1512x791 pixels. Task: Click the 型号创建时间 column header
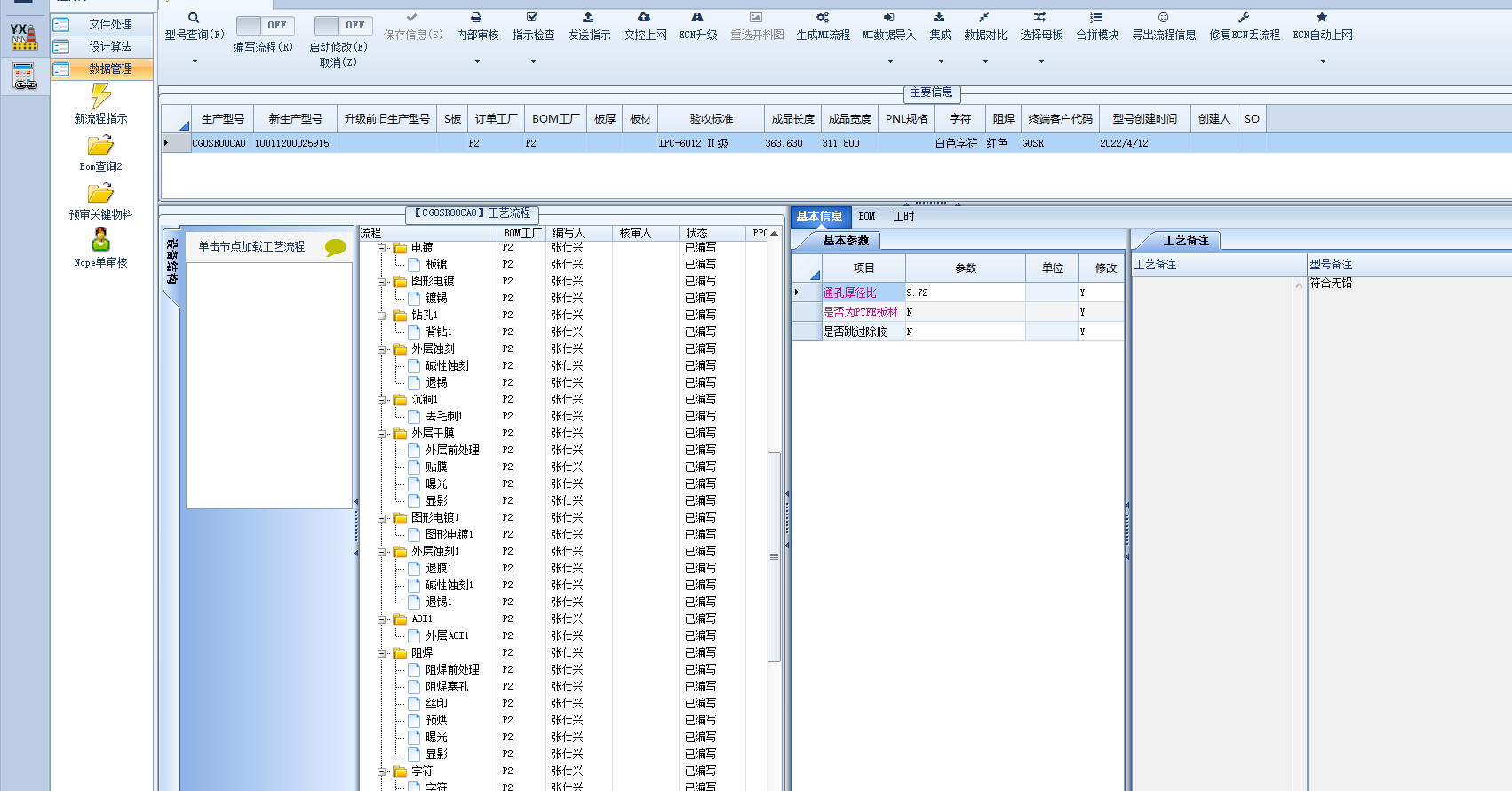click(x=1144, y=119)
